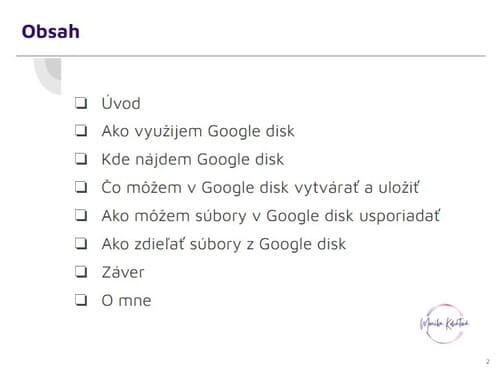Toggle the checkbox for Kde nájdem Google disk

(81, 159)
